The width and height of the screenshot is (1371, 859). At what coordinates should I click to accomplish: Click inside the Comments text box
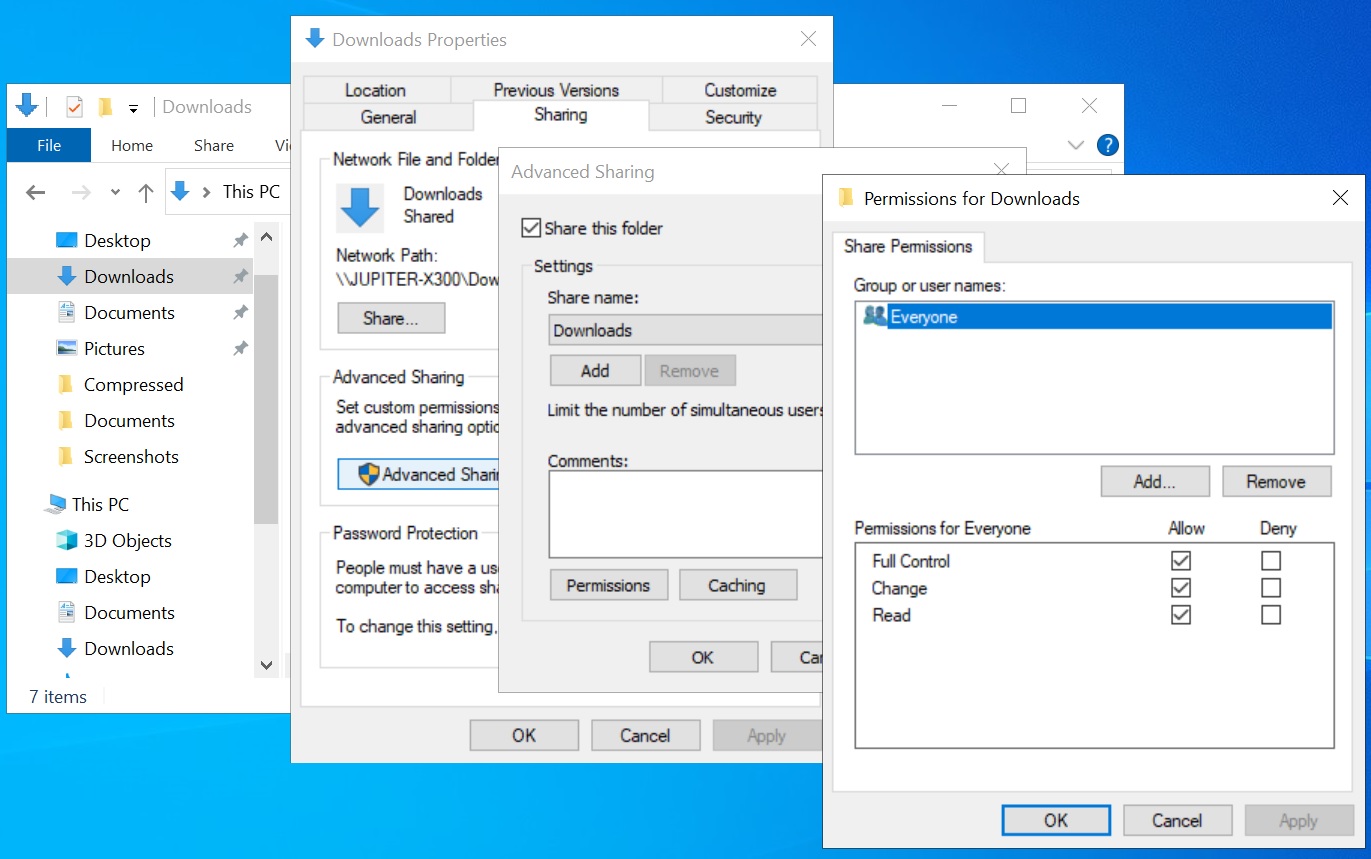pos(685,514)
